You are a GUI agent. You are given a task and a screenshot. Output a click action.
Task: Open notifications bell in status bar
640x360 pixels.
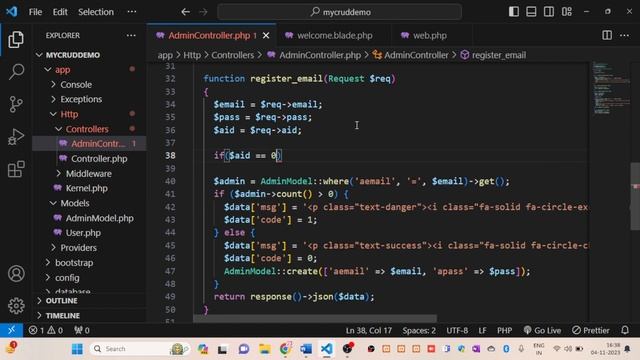point(625,330)
